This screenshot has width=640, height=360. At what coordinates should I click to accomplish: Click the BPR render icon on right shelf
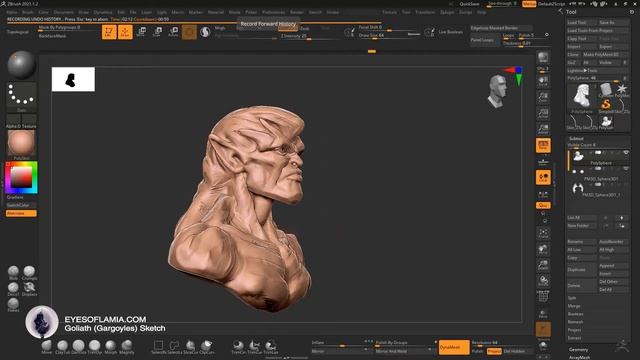pyautogui.click(x=543, y=58)
